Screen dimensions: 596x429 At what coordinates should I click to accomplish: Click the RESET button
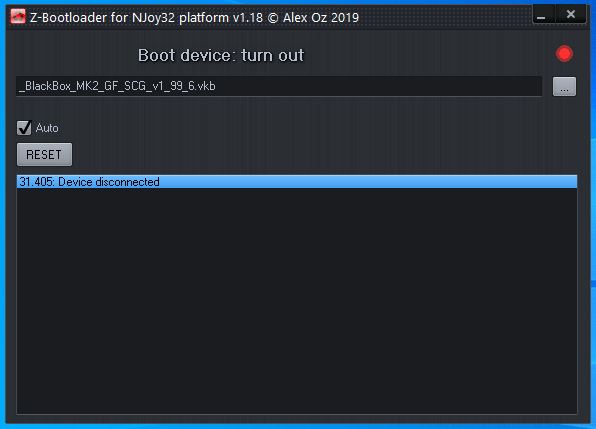coord(44,154)
